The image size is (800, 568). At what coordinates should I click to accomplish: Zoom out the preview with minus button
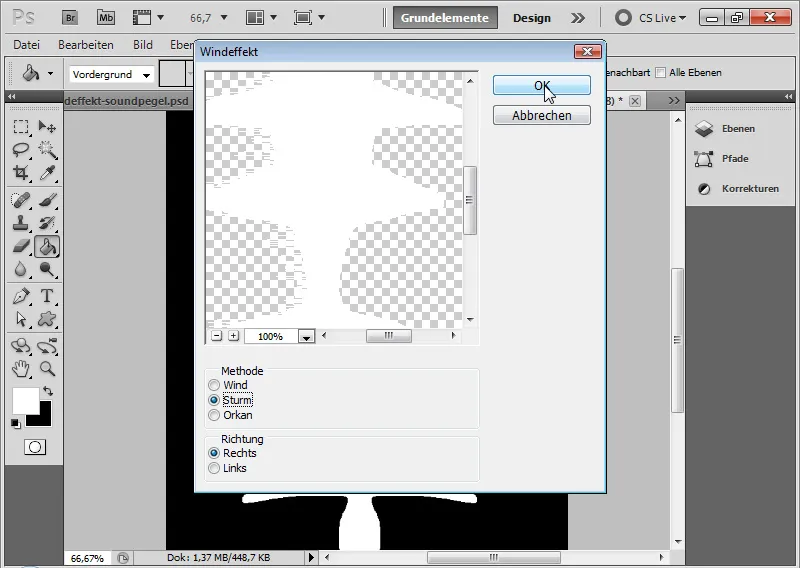click(x=216, y=336)
